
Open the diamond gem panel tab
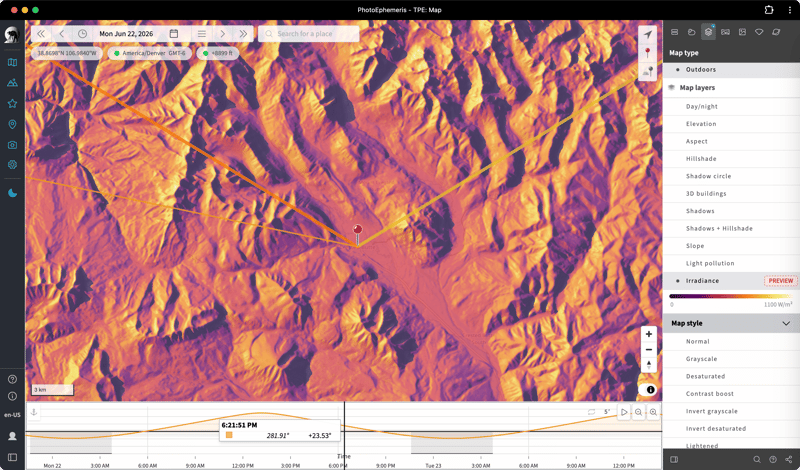759,32
